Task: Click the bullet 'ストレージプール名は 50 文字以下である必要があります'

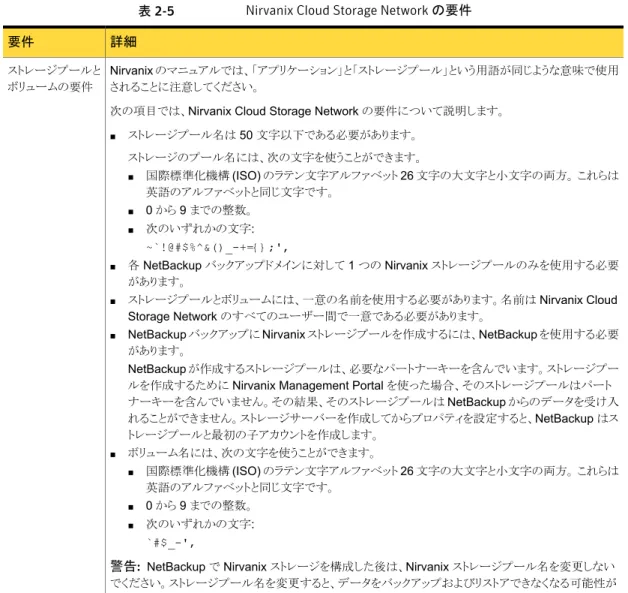Action: (x=272, y=135)
